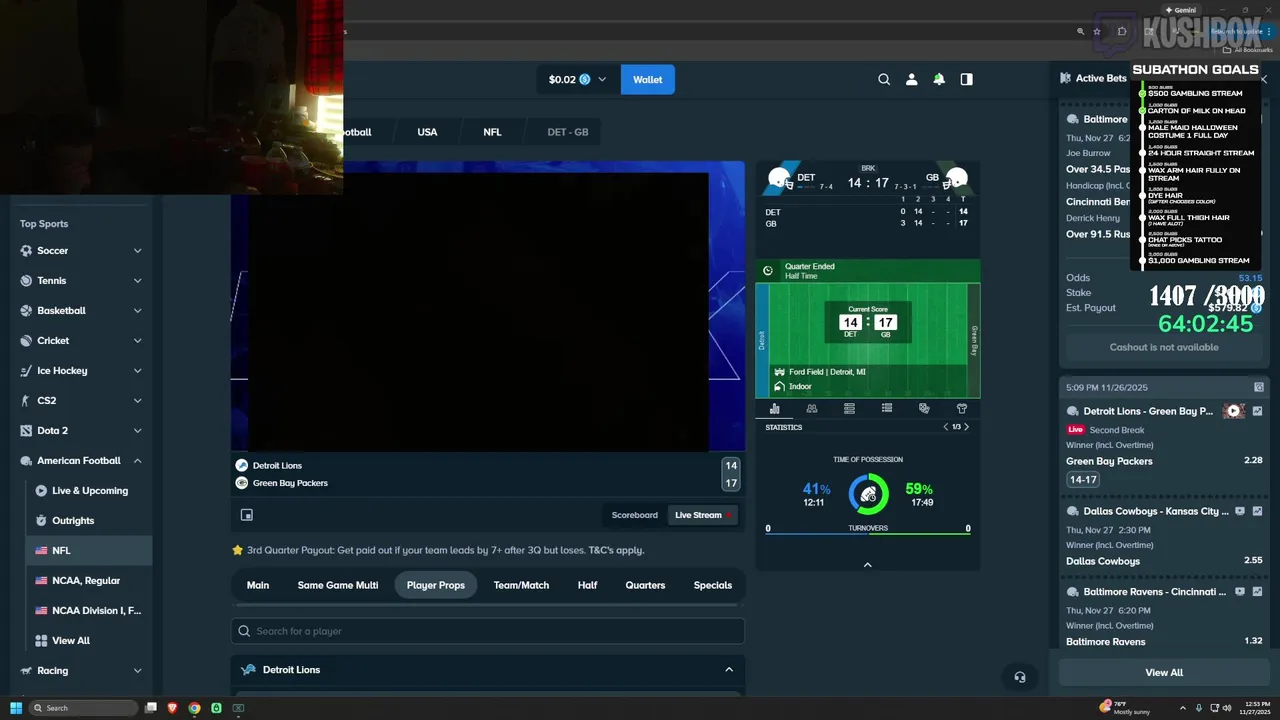Select the Quarters markets tab
Screen dimensions: 1280x720
pyautogui.click(x=645, y=585)
